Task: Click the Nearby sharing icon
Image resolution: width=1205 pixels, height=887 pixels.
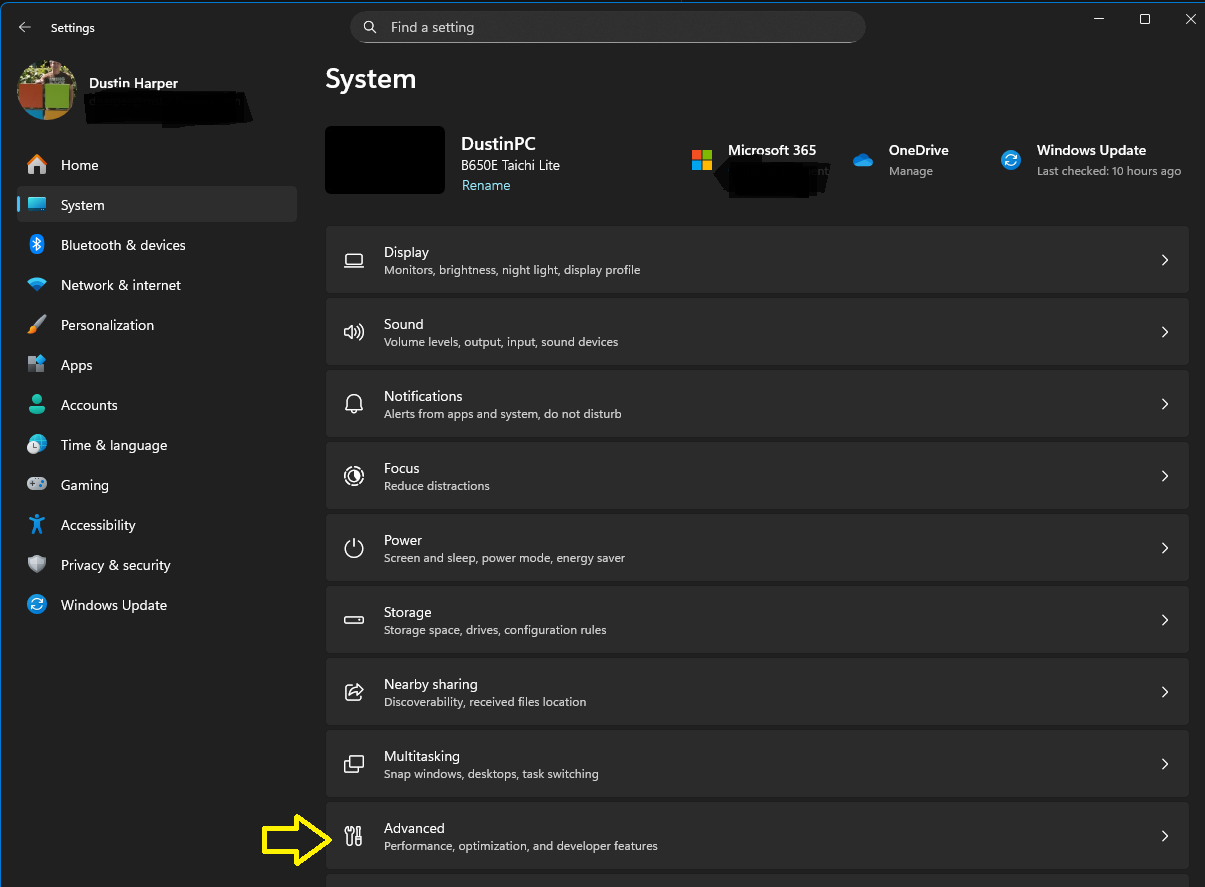Action: click(x=354, y=692)
